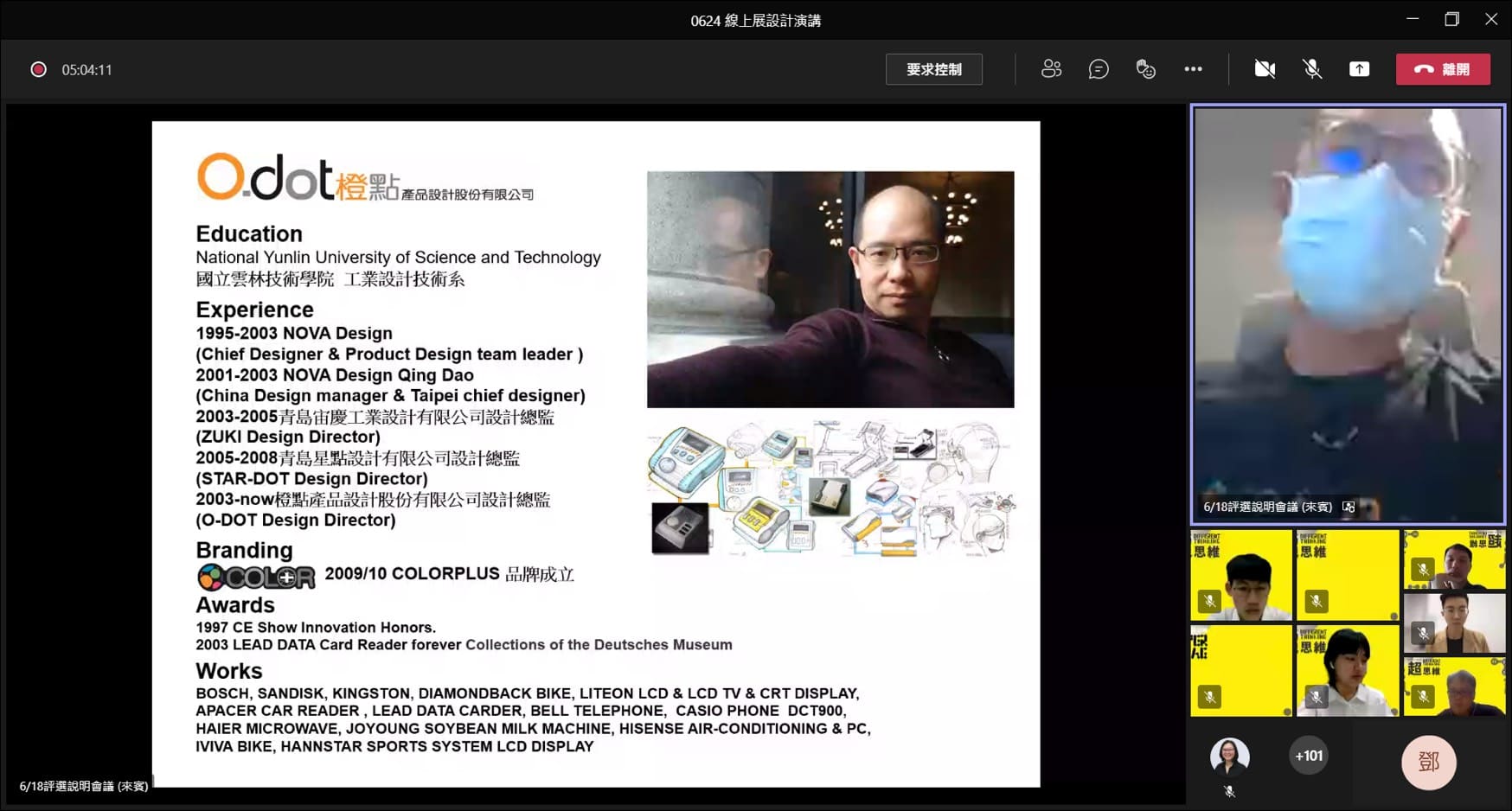Click the O.dot 橙點 logo in the slide
Screen dimensions: 1512x811
[x=365, y=178]
